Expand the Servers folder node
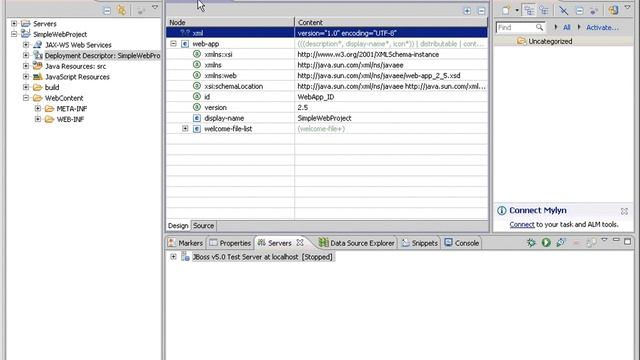Viewport: 640px width, 360px height. (14, 24)
